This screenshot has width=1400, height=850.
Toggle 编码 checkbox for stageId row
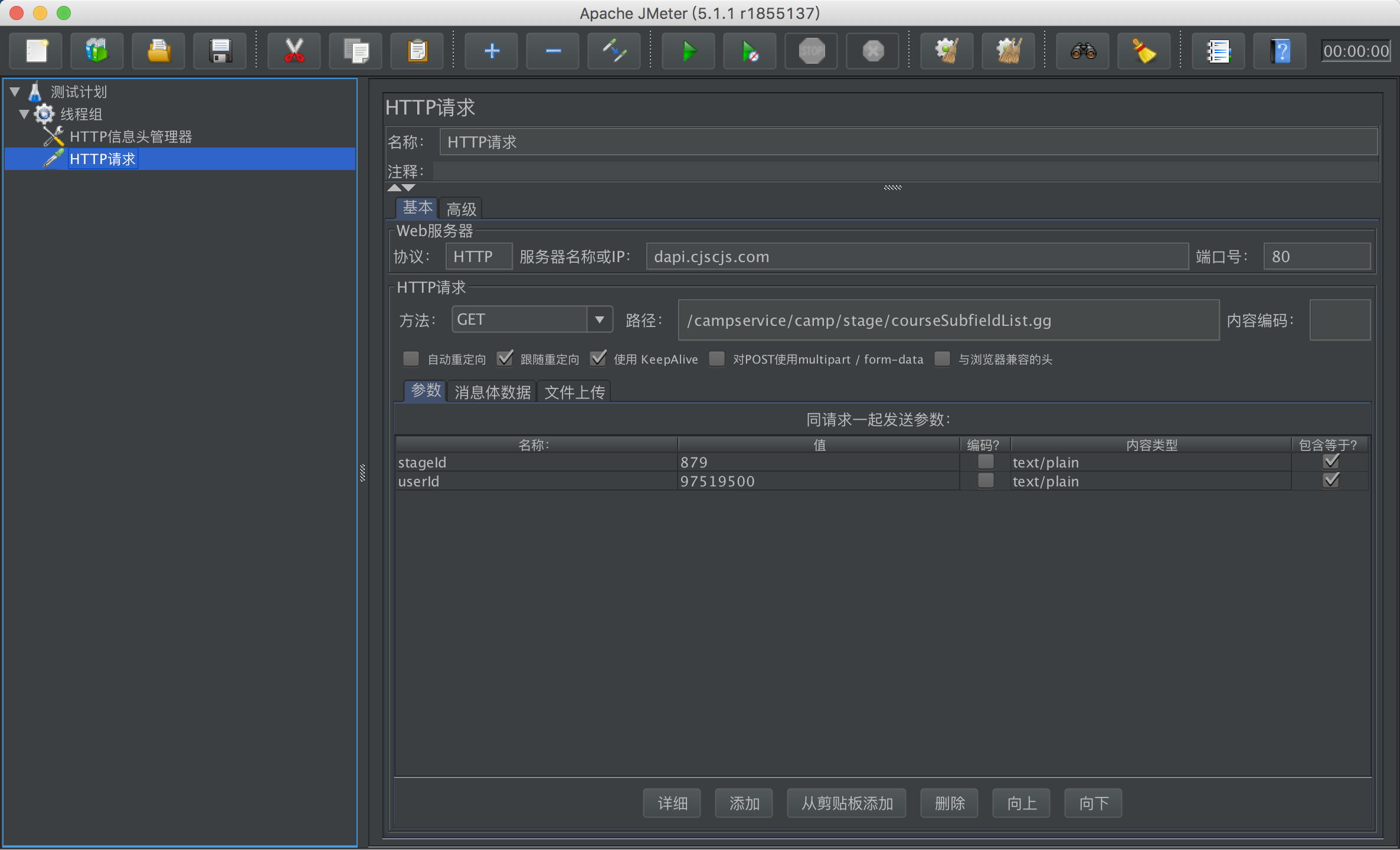[x=986, y=462]
